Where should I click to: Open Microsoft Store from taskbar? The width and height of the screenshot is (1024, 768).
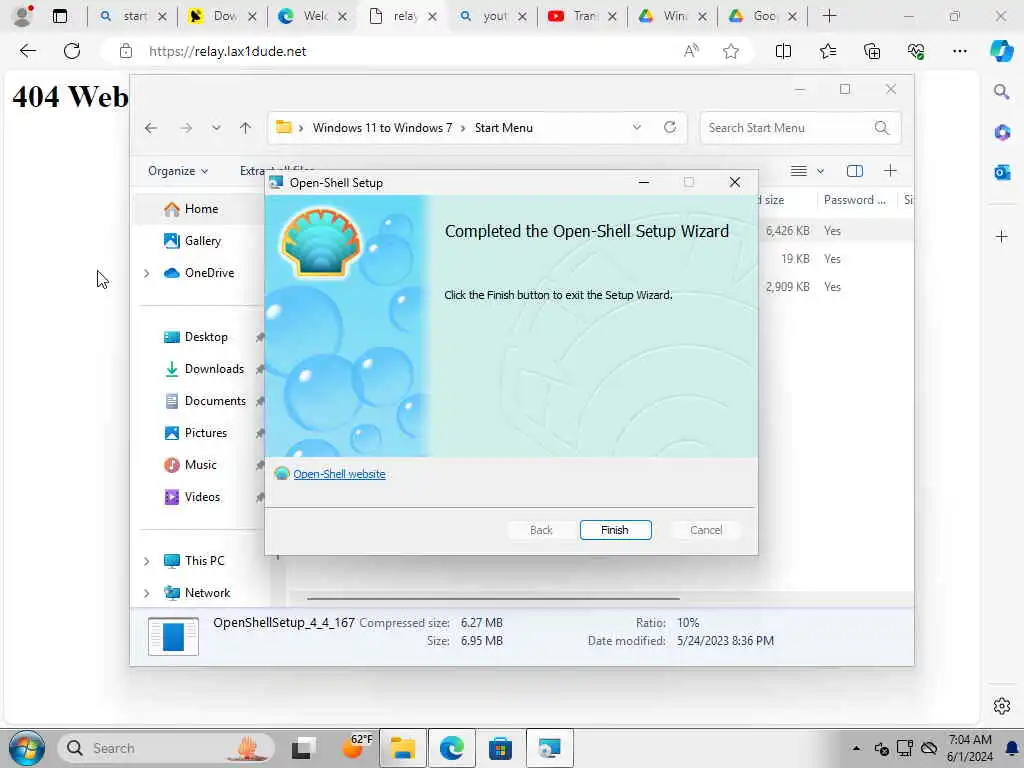point(500,748)
